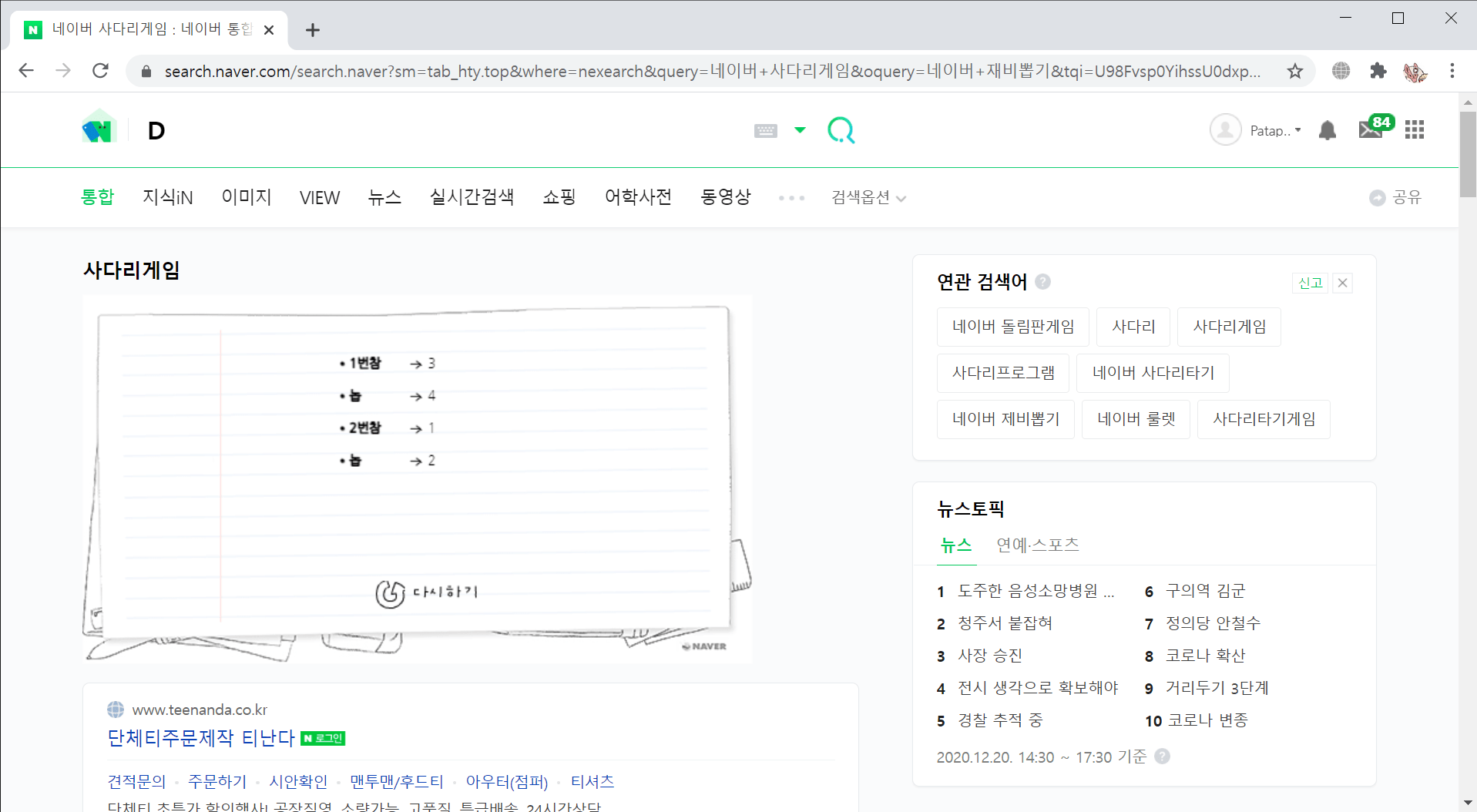This screenshot has height=812, width=1477.
Task: Open news topic 거리두기 3단계
Action: pos(1217,688)
